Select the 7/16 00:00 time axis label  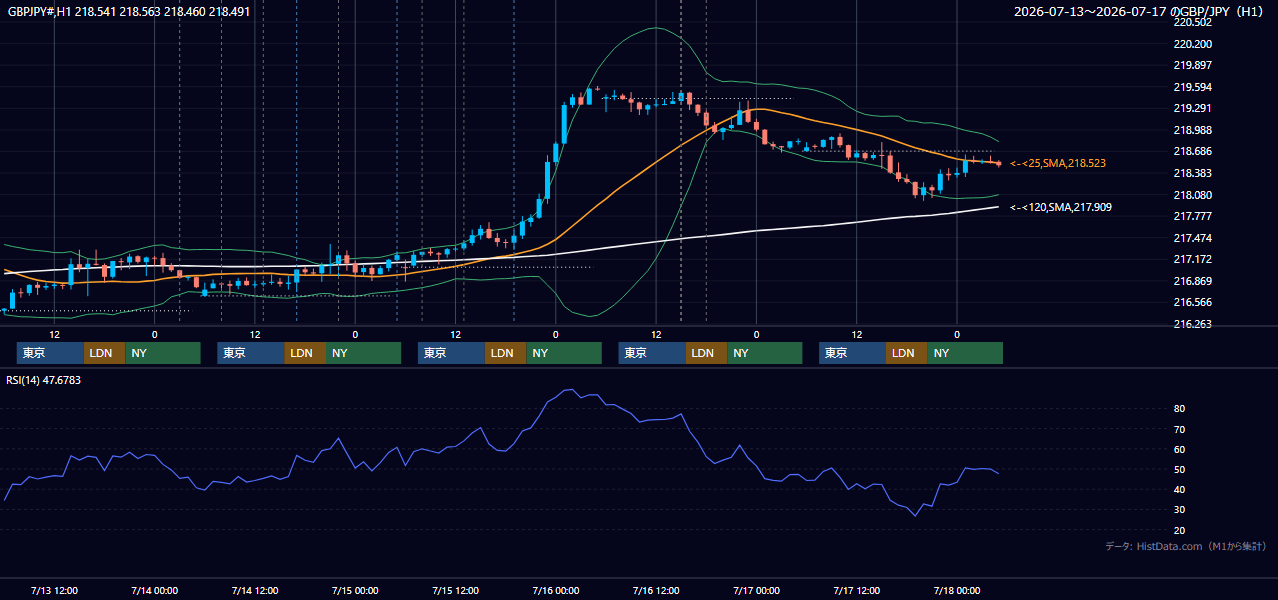[555, 590]
